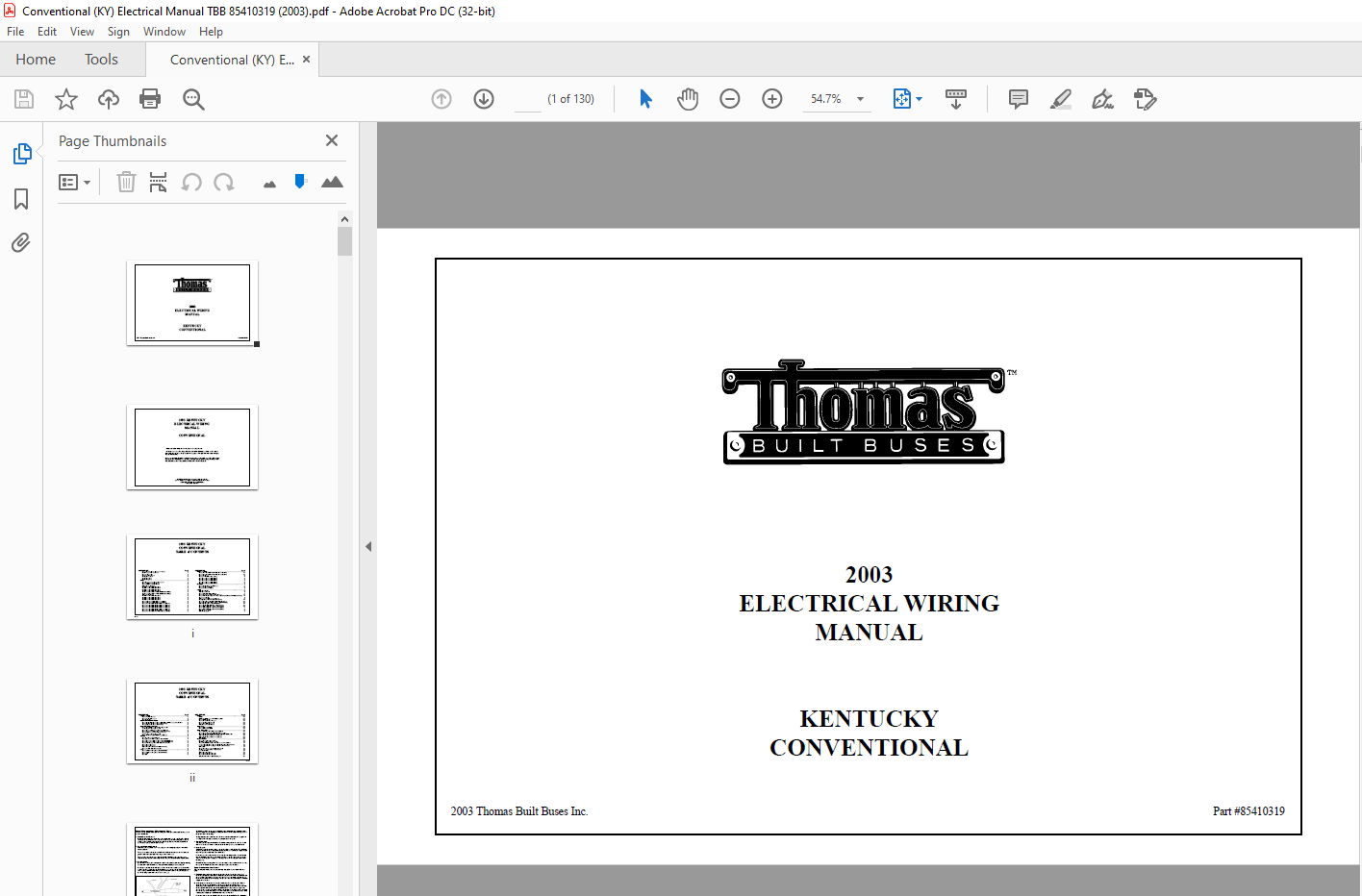Click the Save file icon
Image resolution: width=1362 pixels, height=896 pixels.
[x=24, y=99]
